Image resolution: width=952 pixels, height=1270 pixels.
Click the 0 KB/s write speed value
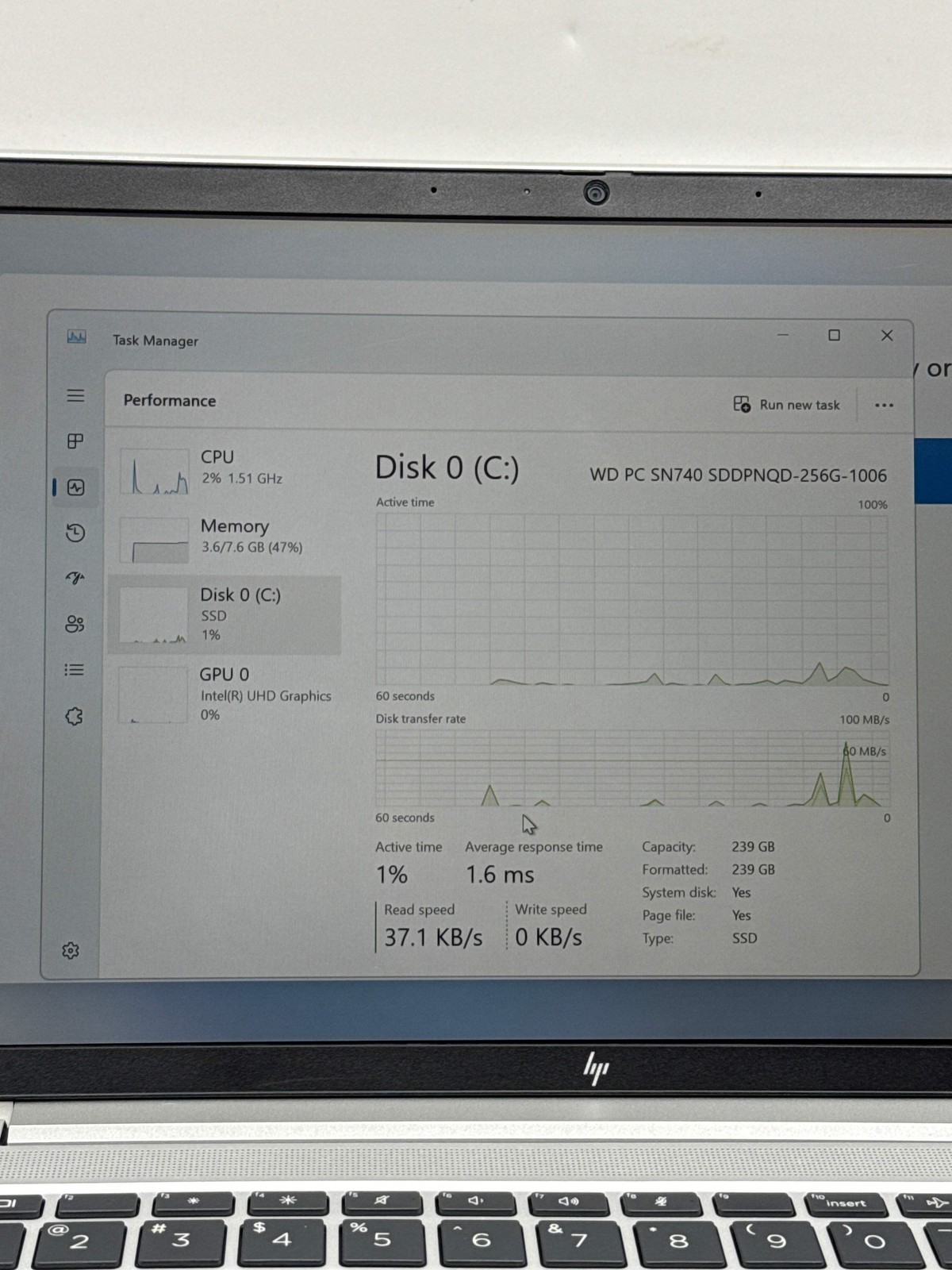[x=548, y=937]
